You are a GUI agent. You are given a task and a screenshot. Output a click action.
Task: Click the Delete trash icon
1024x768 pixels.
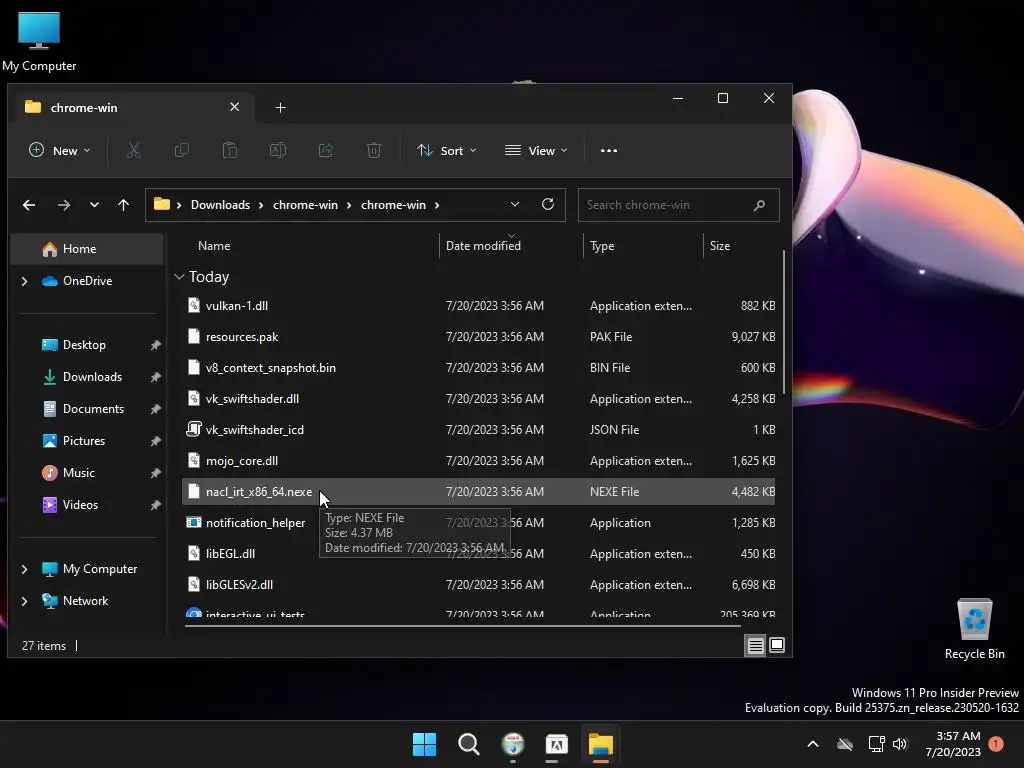pyautogui.click(x=374, y=151)
